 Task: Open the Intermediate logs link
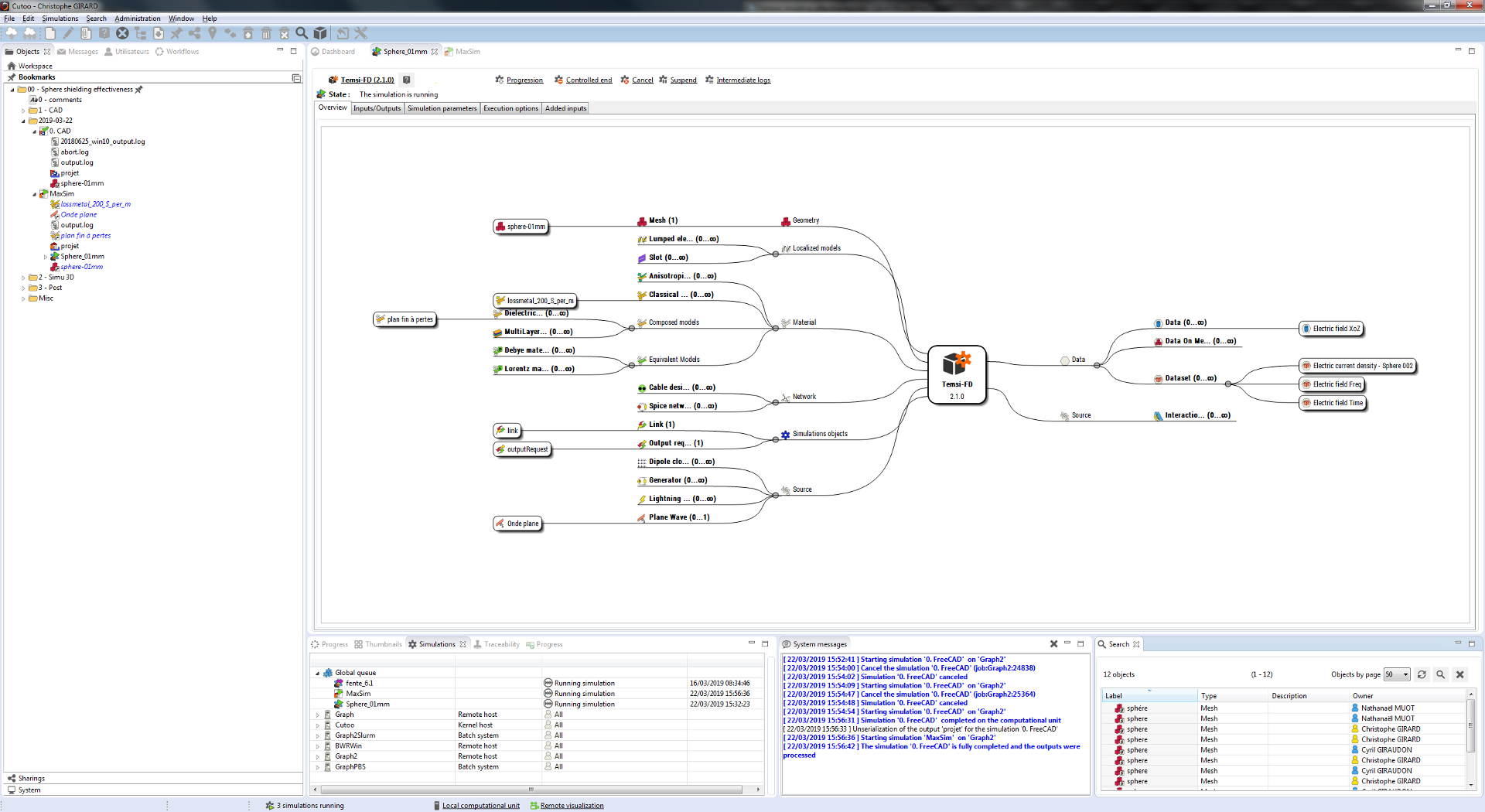(742, 80)
